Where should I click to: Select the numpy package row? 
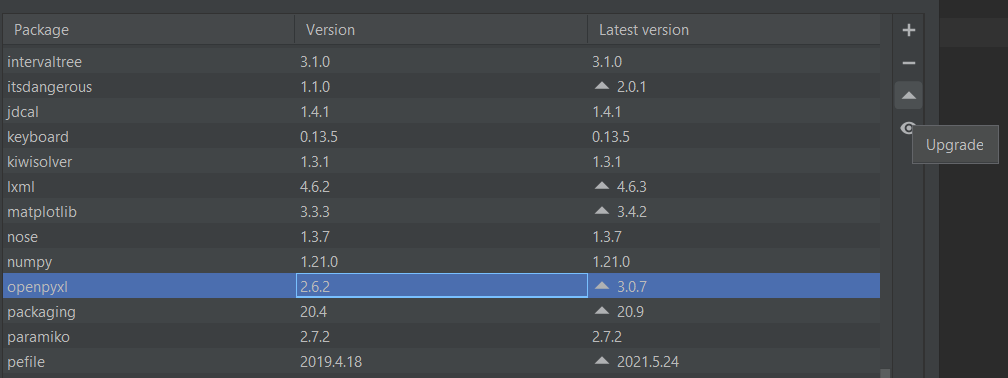pos(441,262)
